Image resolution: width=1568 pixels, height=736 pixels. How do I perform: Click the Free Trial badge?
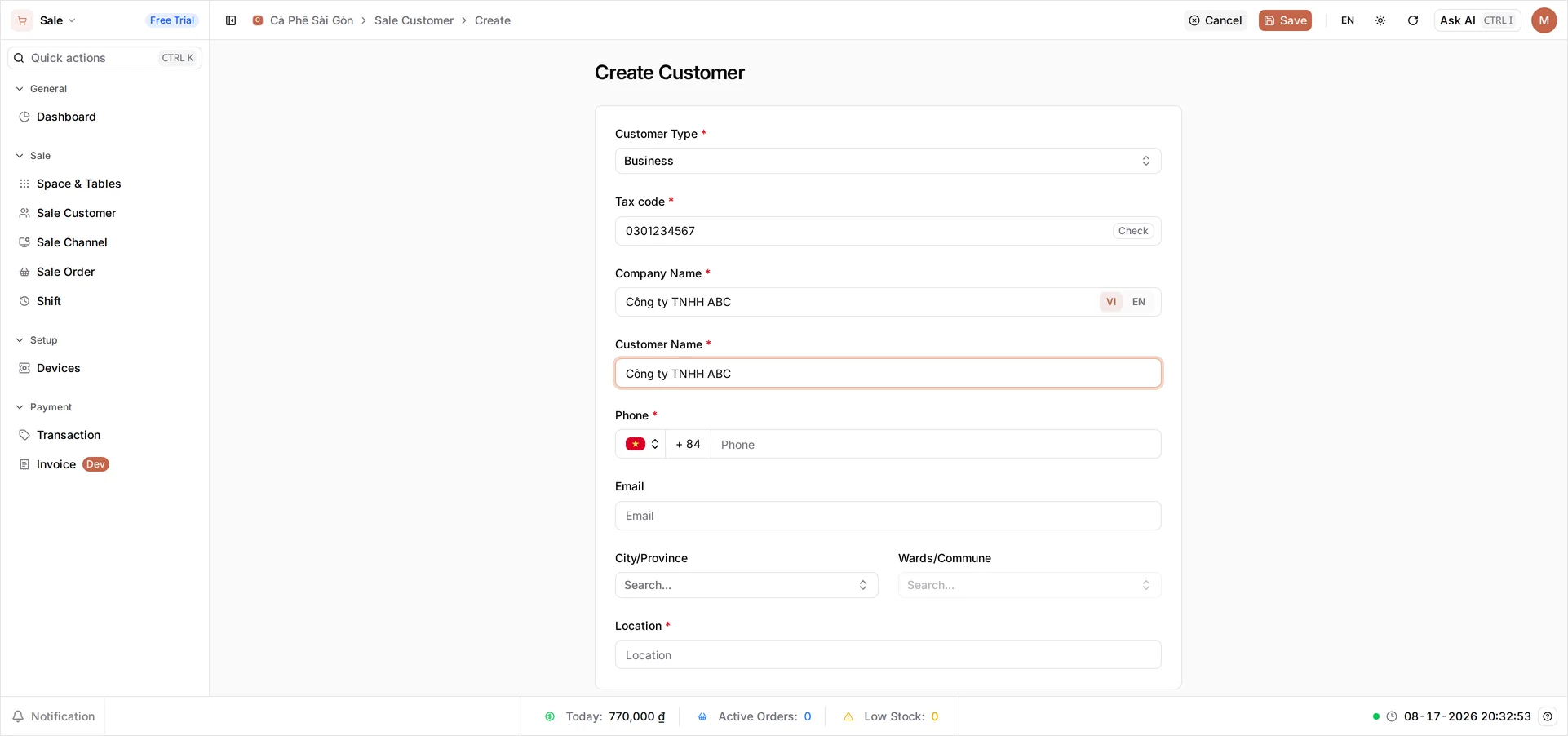(x=172, y=20)
